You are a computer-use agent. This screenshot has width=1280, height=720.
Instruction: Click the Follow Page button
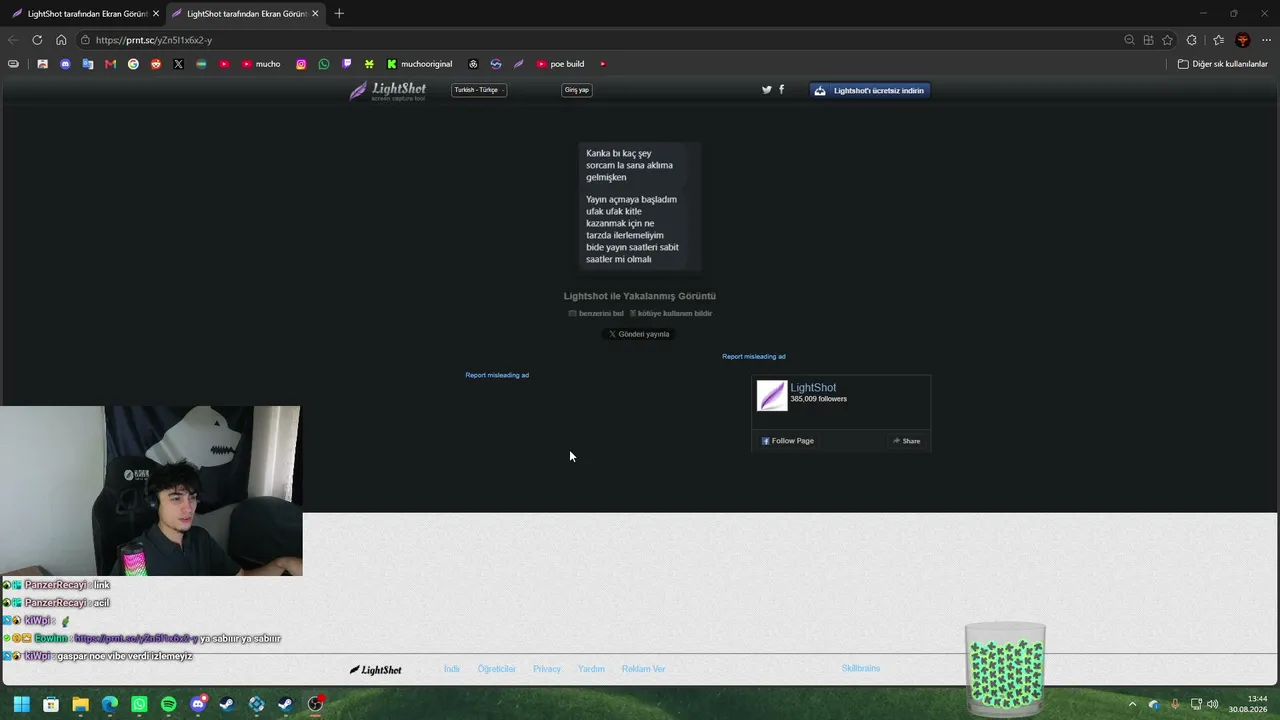pyautogui.click(x=788, y=441)
